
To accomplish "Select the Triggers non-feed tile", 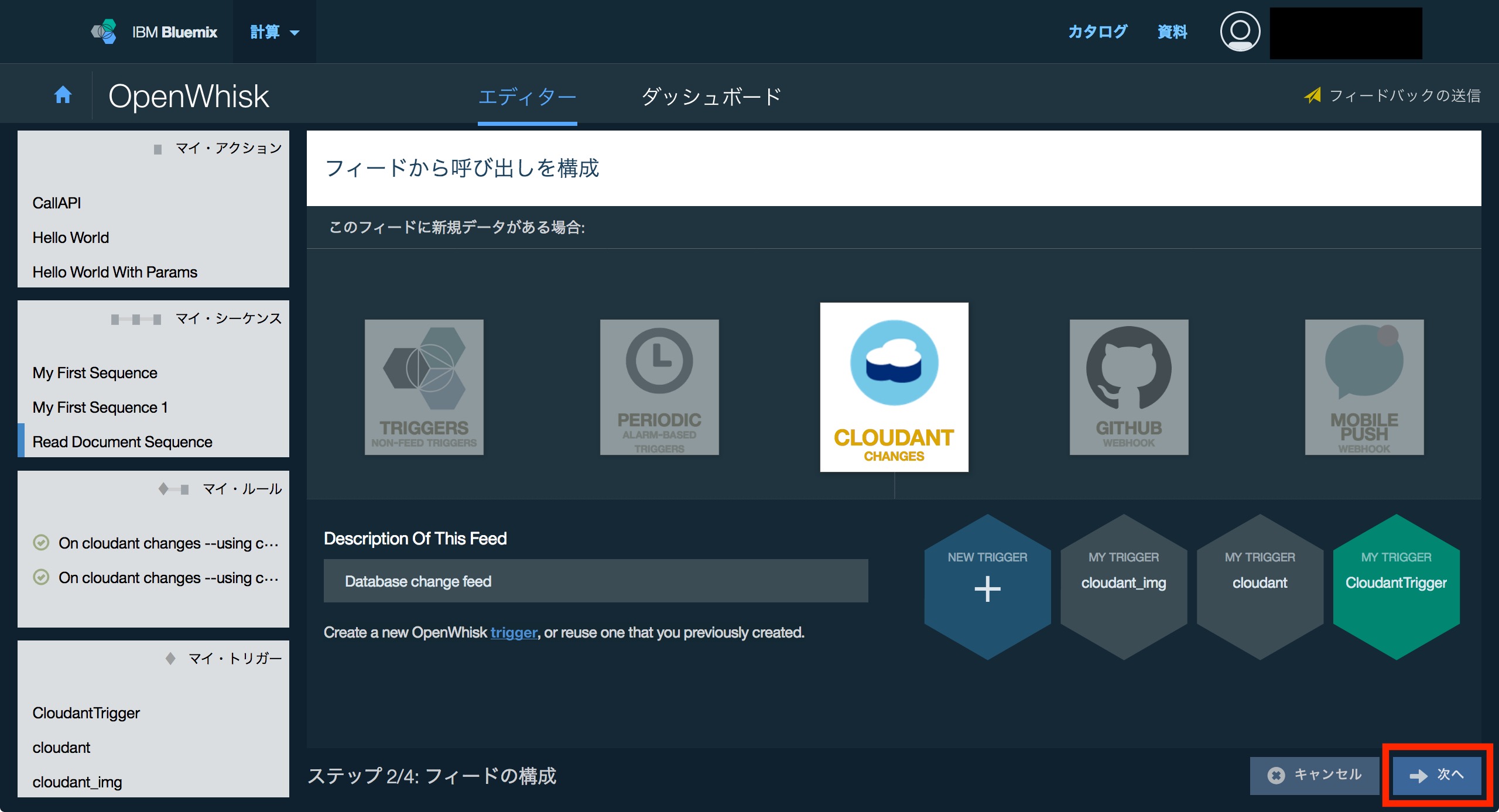I will pyautogui.click(x=424, y=387).
